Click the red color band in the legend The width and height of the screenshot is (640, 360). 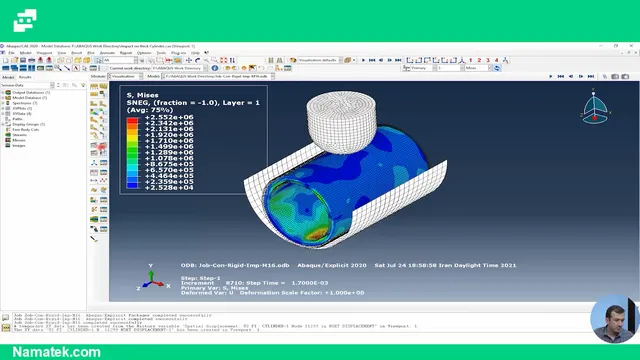click(x=132, y=120)
